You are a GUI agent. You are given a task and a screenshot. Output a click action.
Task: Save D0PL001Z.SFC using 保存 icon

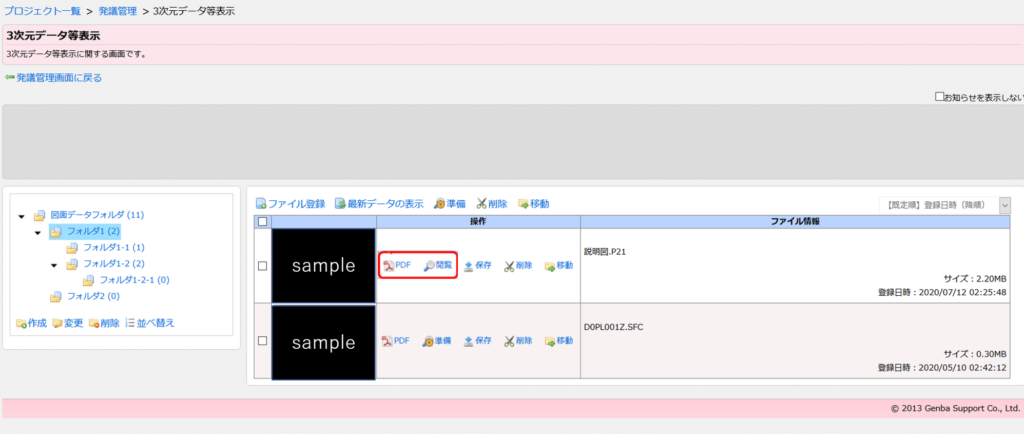pyautogui.click(x=477, y=341)
